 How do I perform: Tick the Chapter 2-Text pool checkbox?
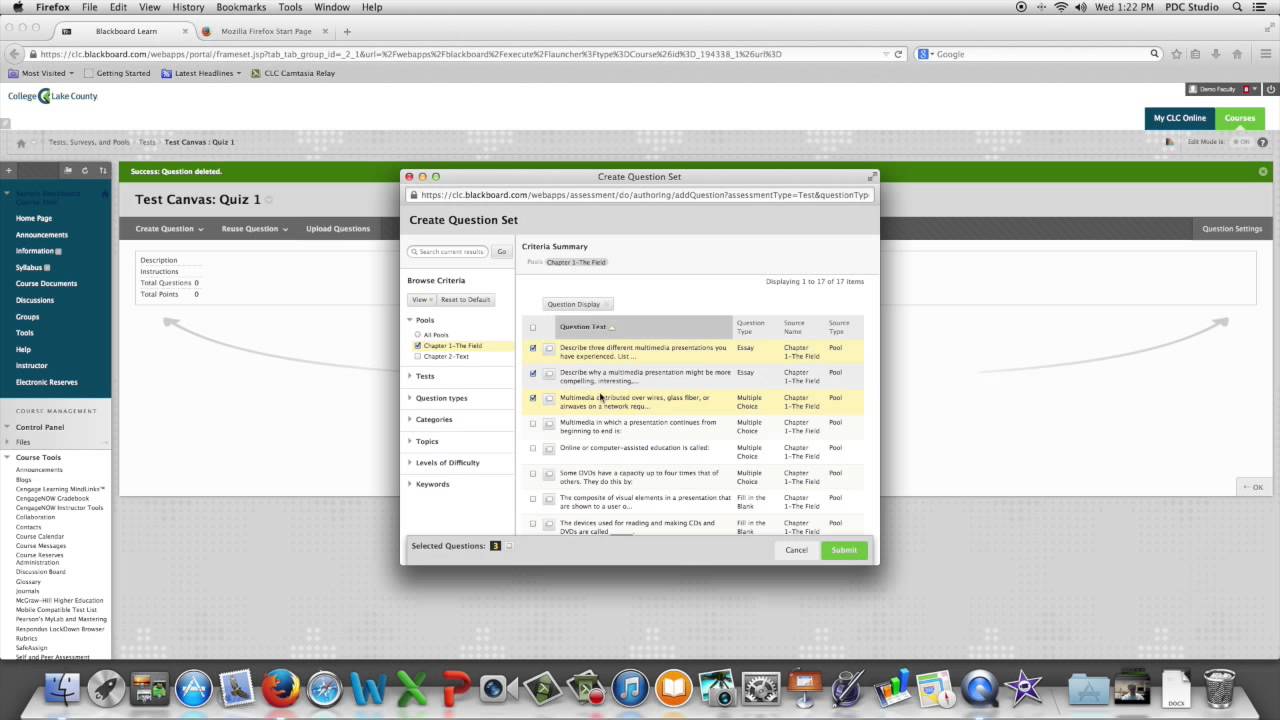[418, 356]
